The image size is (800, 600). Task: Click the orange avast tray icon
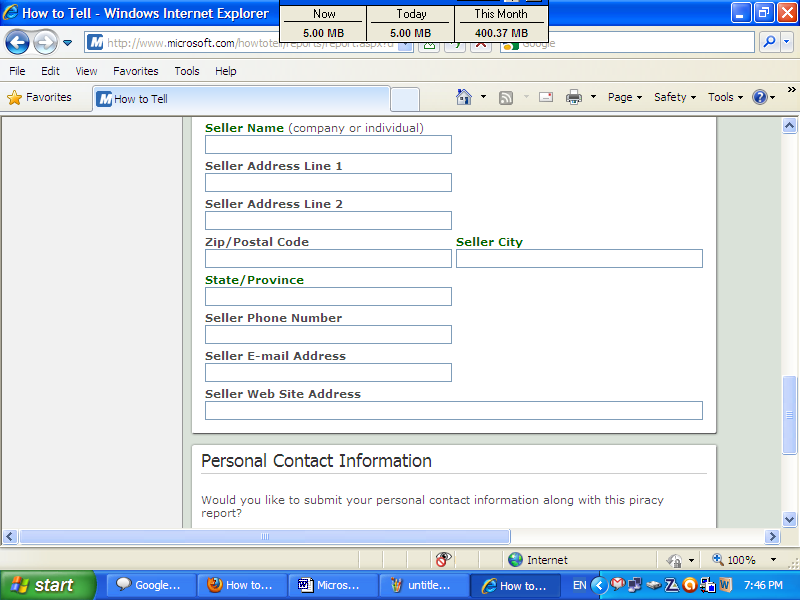pyautogui.click(x=689, y=585)
